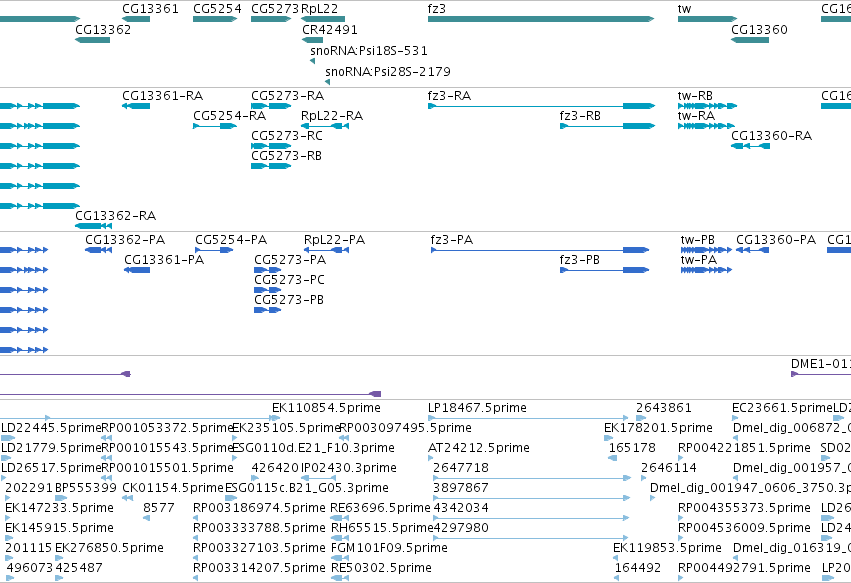The height and width of the screenshot is (583, 851).
Task: Click the tw gene bar
Action: [707, 19]
